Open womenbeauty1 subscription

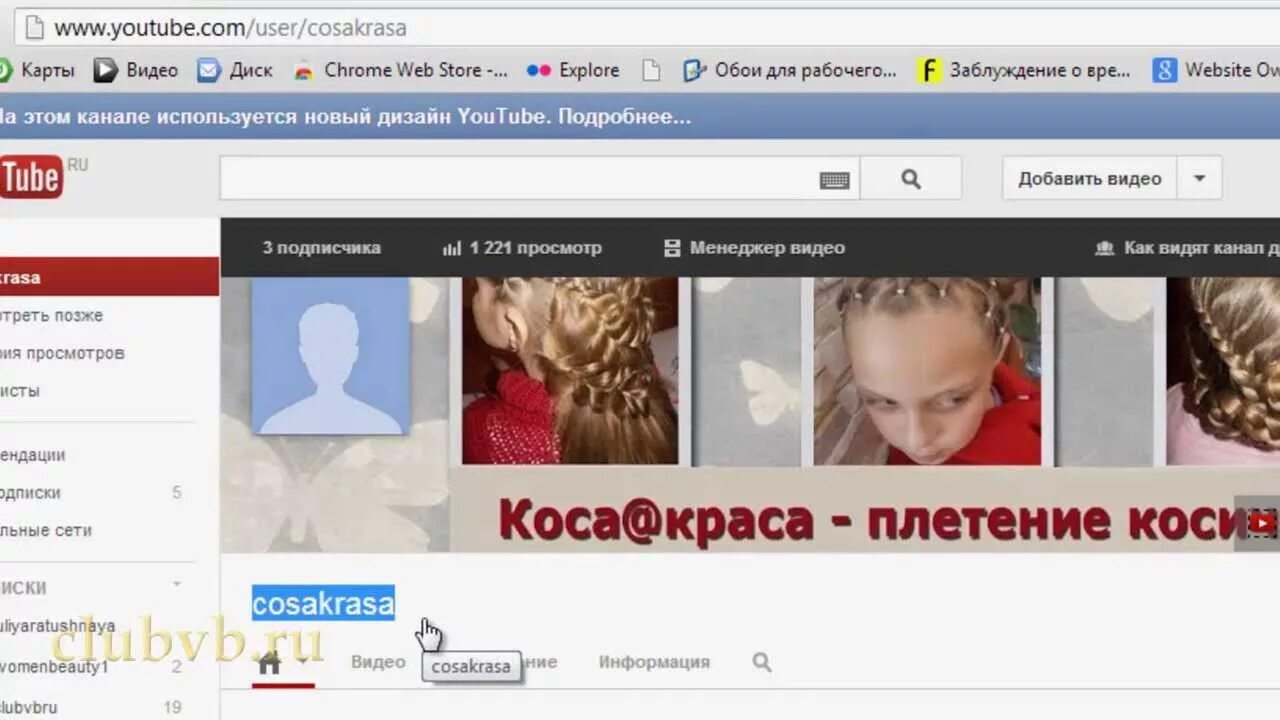pos(54,667)
